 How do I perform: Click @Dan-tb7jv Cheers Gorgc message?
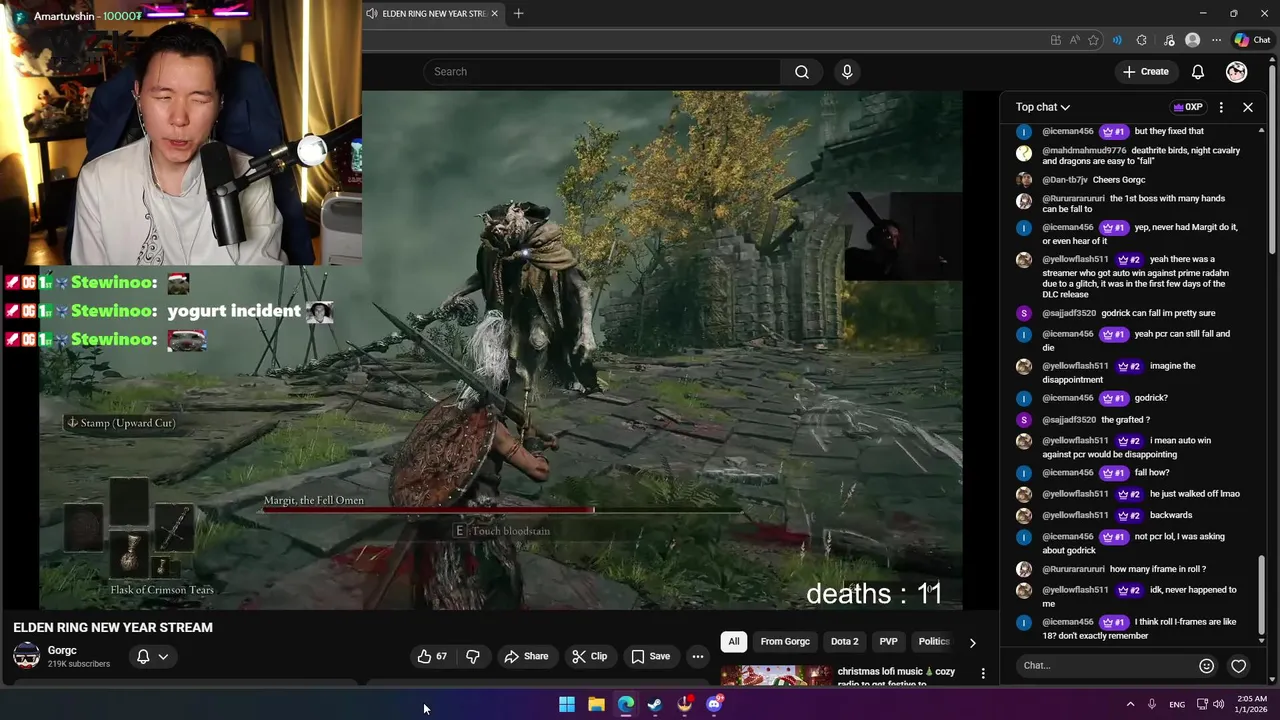click(1119, 180)
